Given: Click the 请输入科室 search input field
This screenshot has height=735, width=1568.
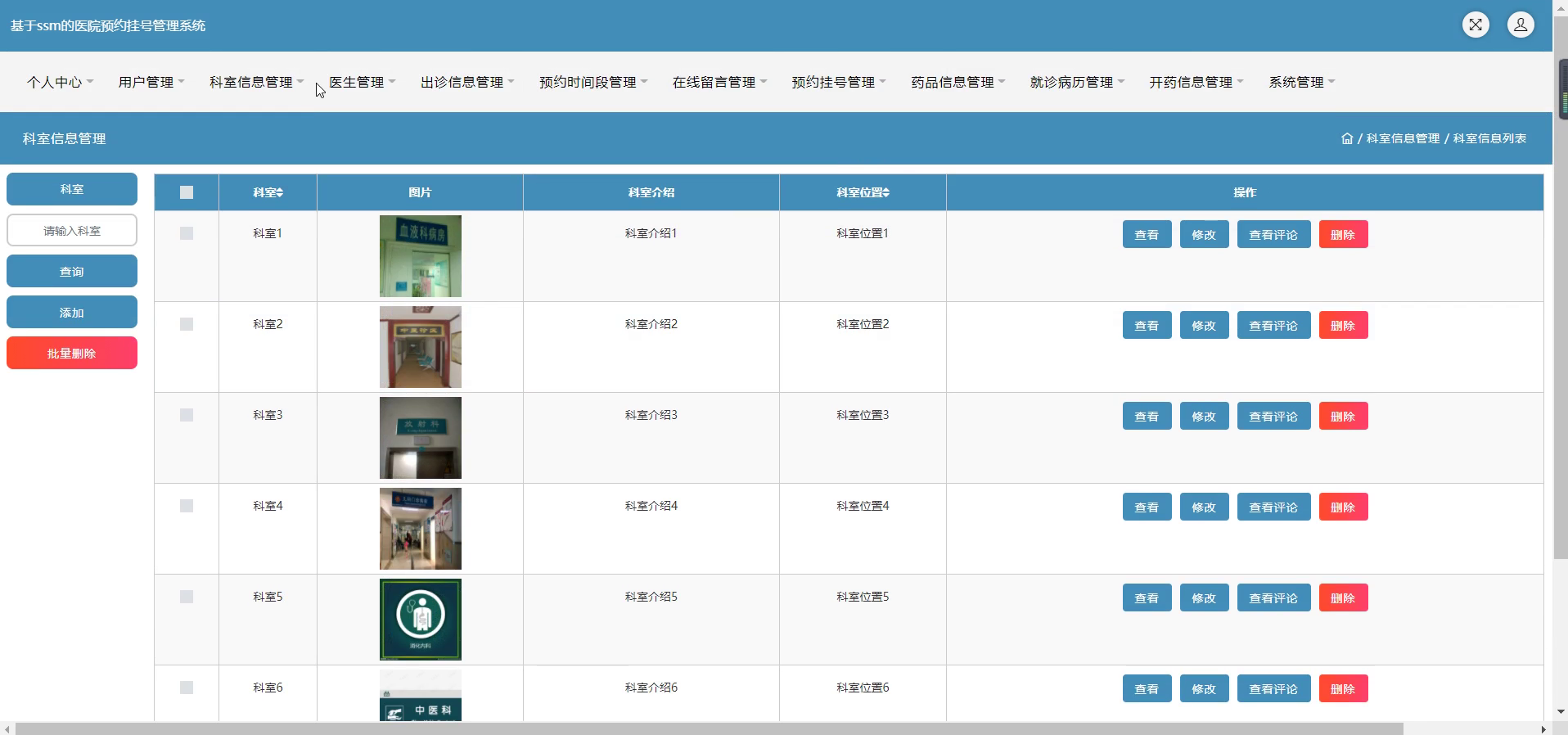Looking at the screenshot, I should pyautogui.click(x=72, y=230).
